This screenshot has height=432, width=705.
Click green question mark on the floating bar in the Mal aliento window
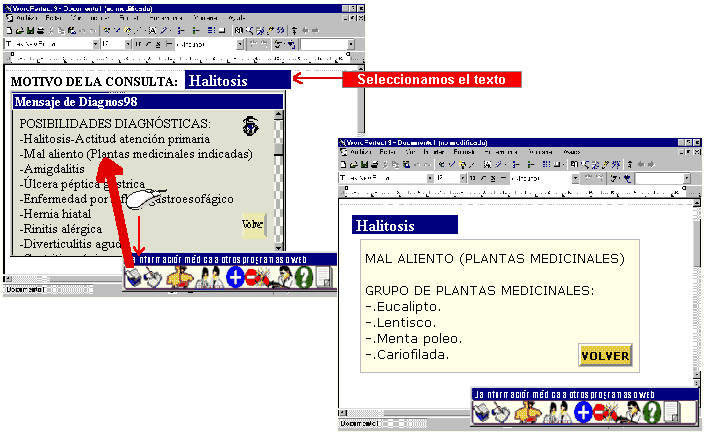coord(652,412)
